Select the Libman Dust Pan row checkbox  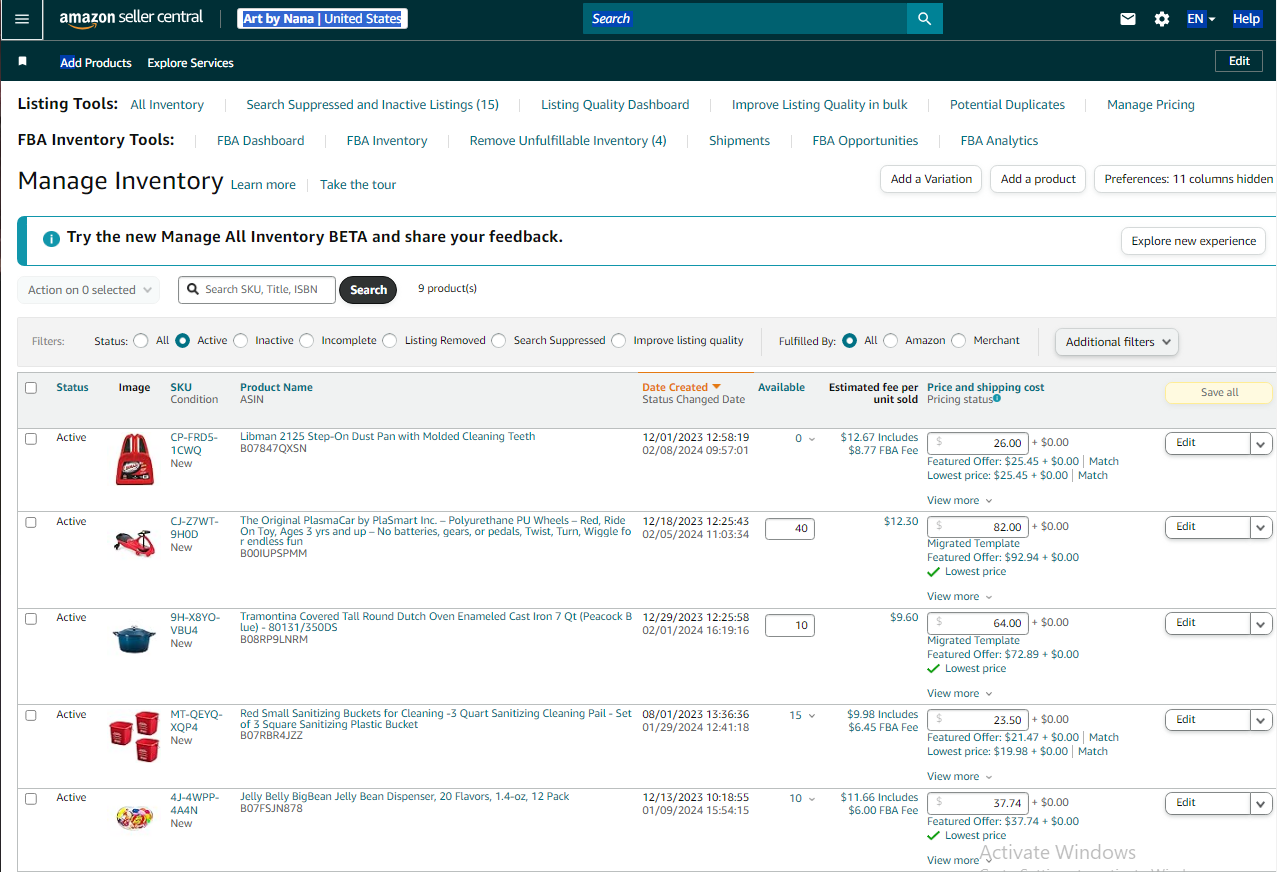(x=31, y=438)
